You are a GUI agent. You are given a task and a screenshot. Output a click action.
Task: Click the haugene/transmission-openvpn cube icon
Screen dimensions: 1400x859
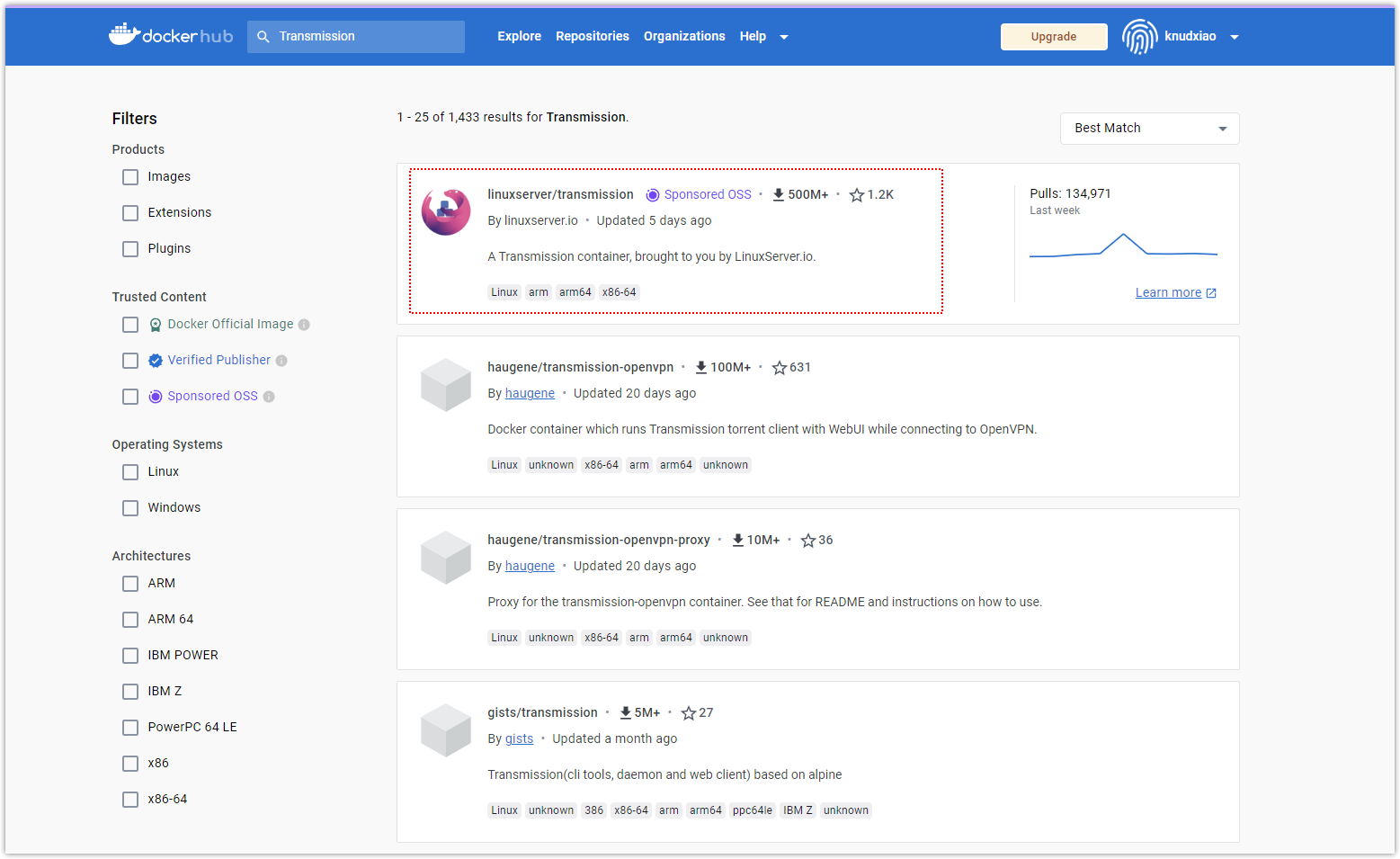446,385
